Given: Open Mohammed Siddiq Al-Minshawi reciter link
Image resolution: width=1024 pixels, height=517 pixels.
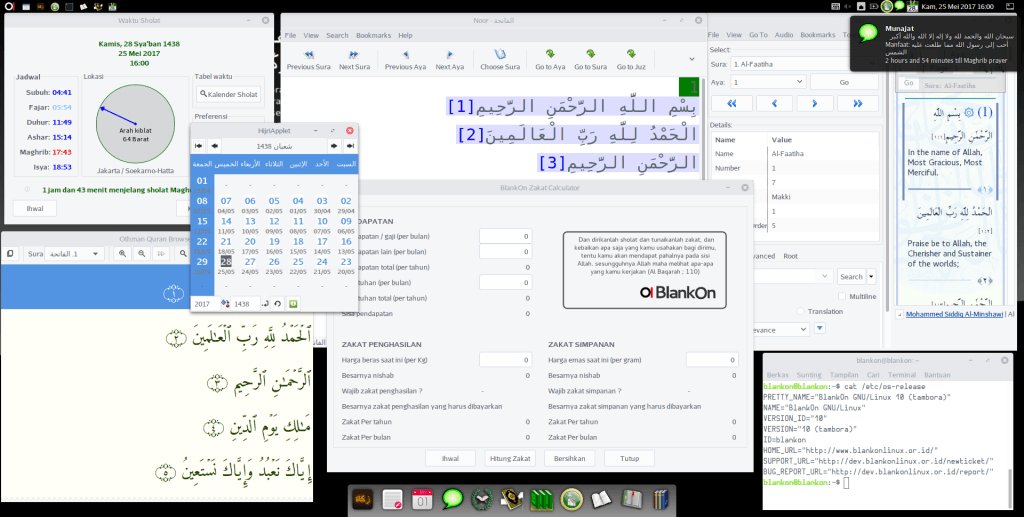Looking at the screenshot, I should (954, 314).
